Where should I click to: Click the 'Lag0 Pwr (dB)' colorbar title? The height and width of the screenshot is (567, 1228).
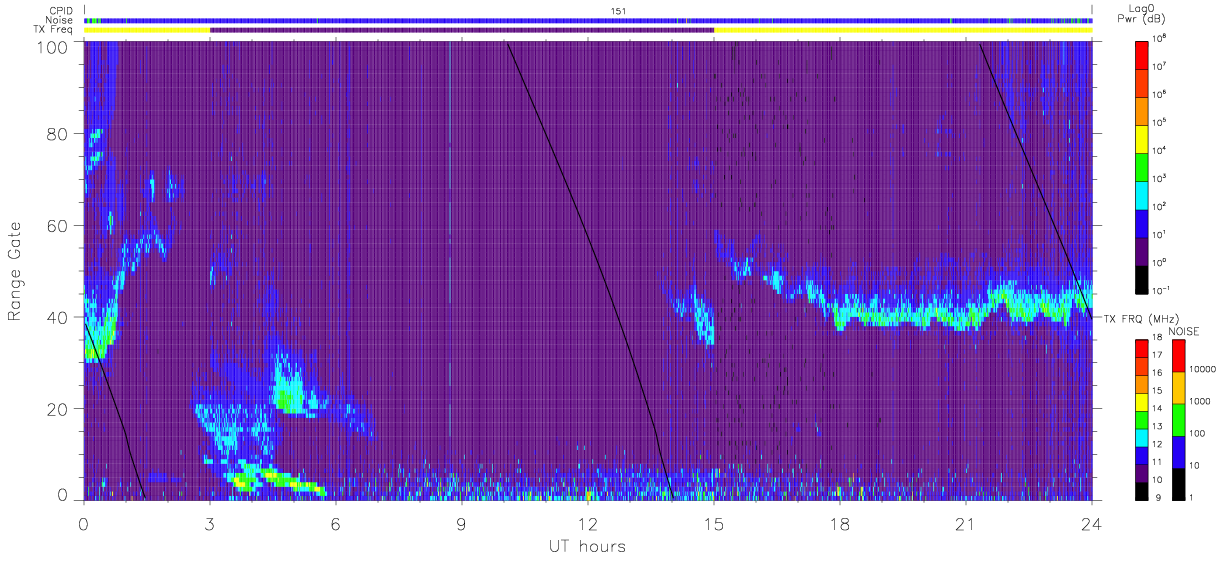pyautogui.click(x=1142, y=13)
